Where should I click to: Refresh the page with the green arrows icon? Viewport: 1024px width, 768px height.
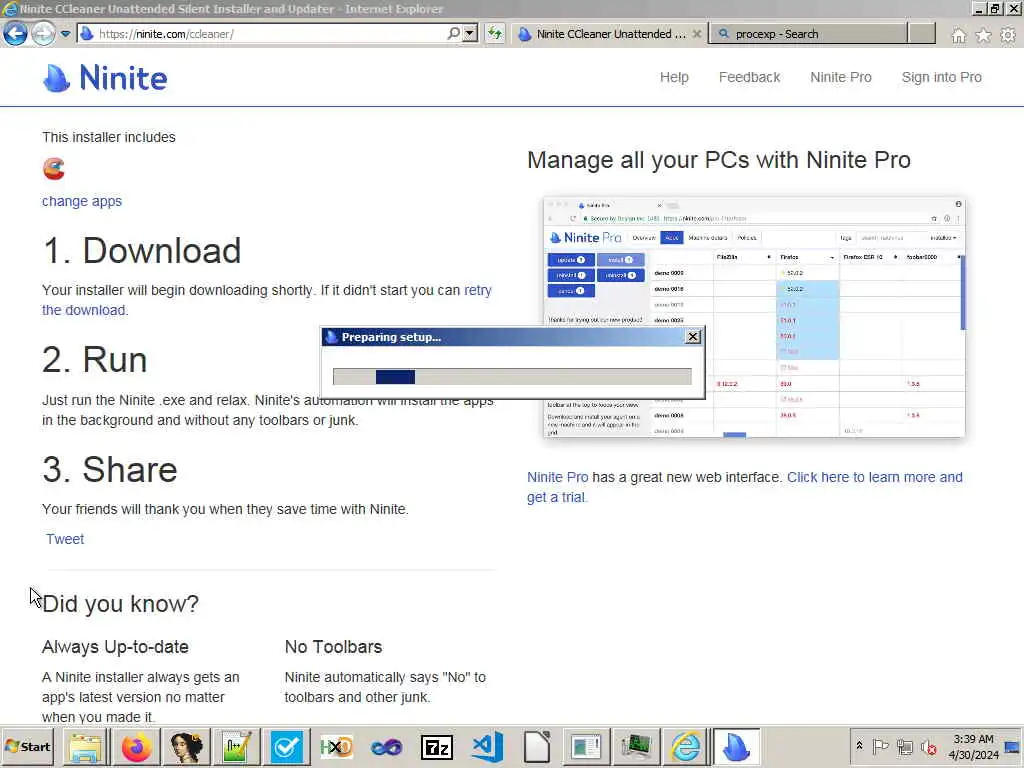click(495, 33)
